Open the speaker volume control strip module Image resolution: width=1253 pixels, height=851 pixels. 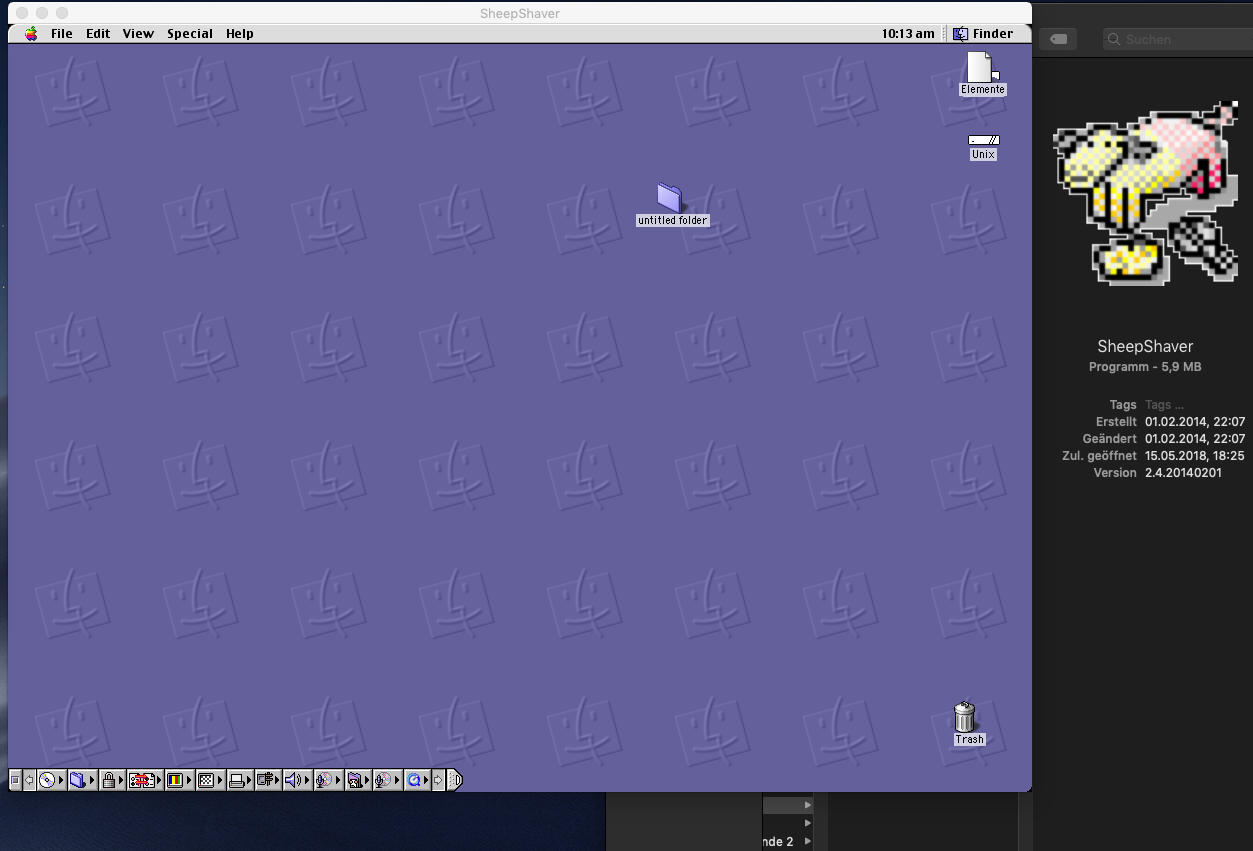tap(297, 780)
